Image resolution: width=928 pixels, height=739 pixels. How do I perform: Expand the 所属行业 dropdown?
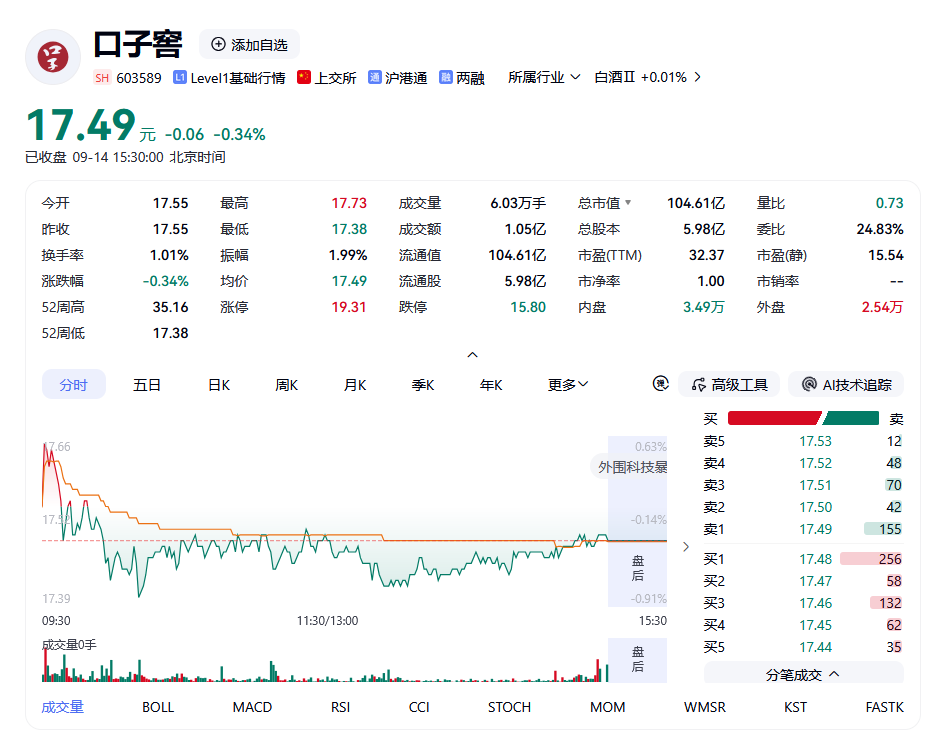coord(544,78)
